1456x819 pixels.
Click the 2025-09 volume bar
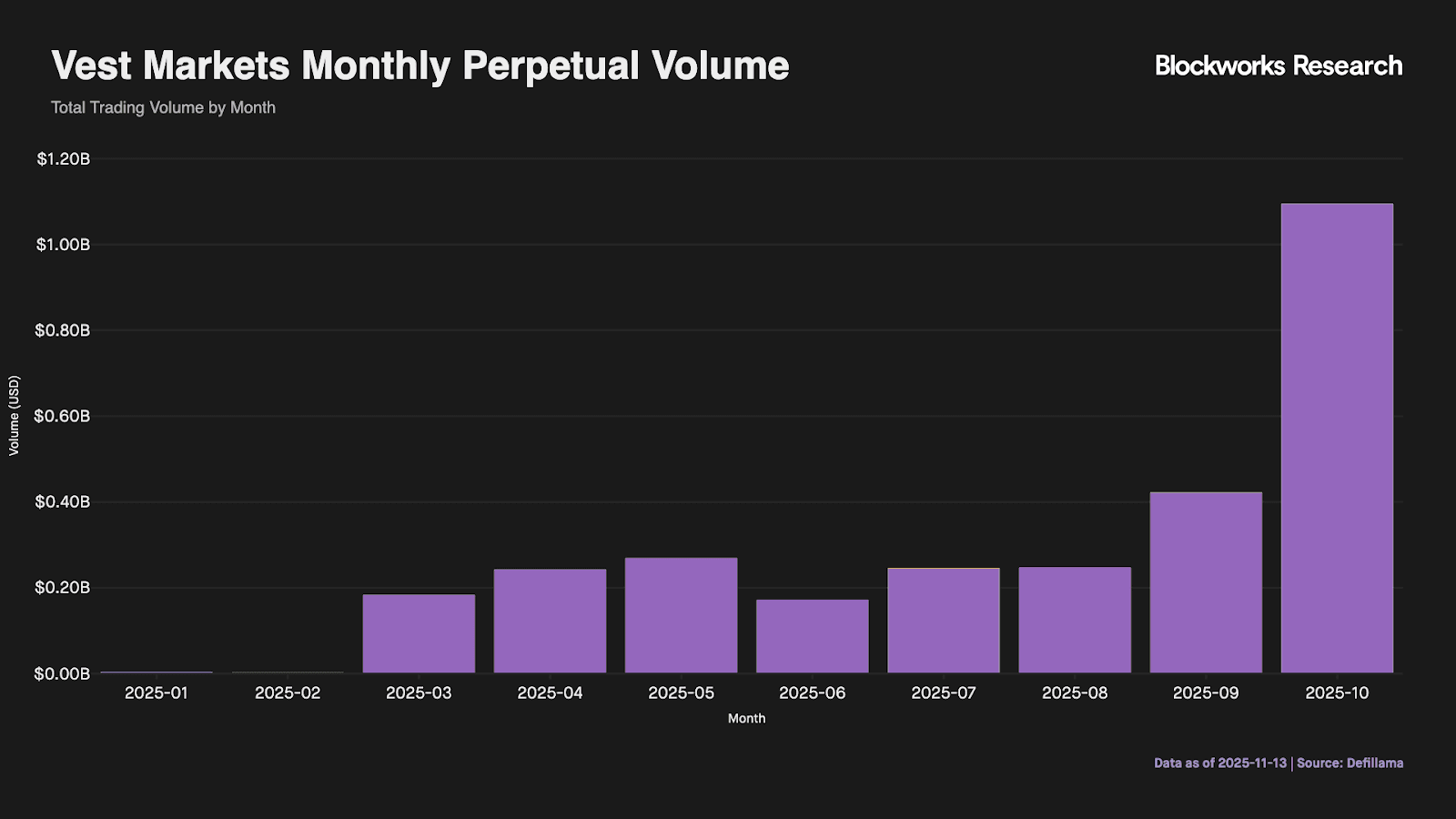1206,582
